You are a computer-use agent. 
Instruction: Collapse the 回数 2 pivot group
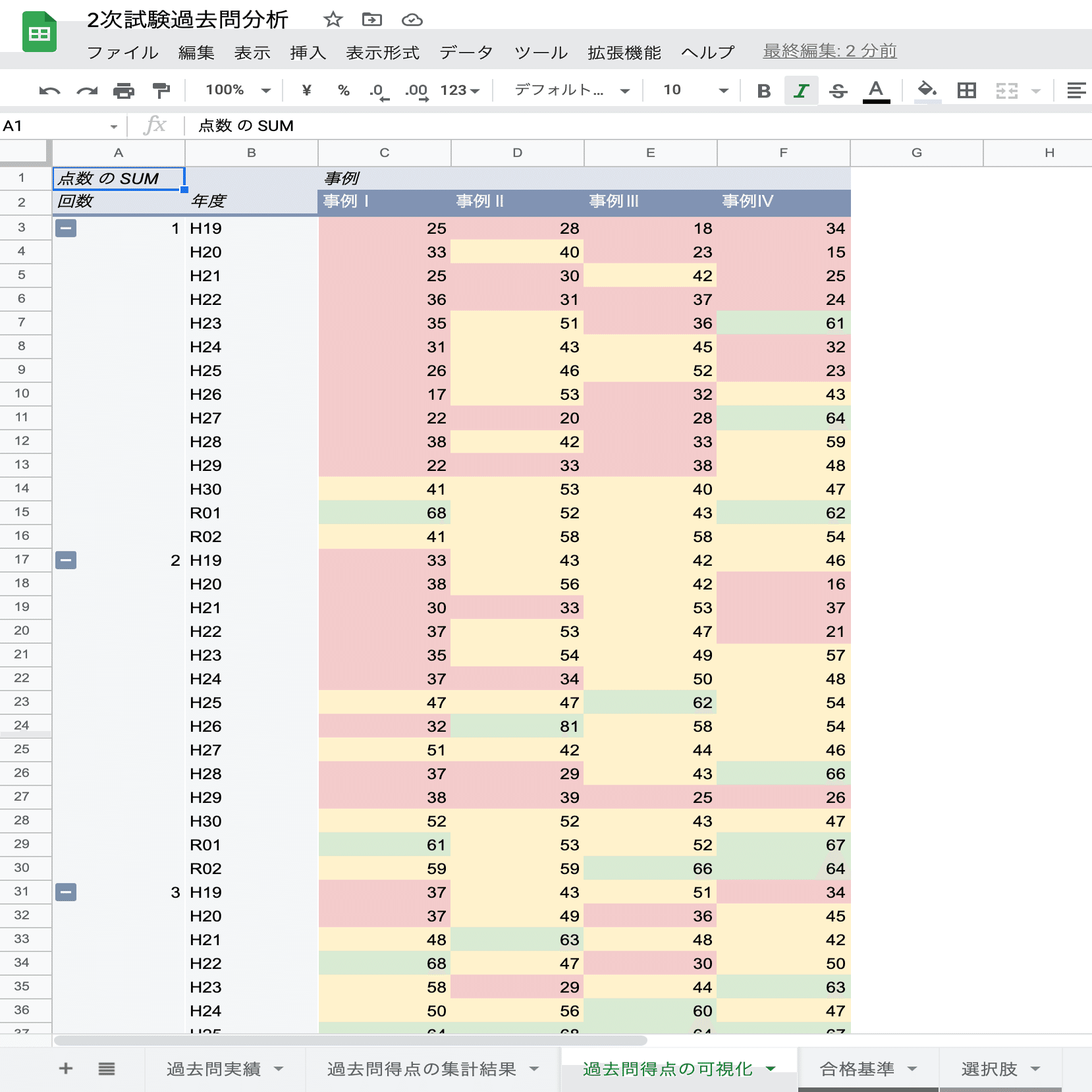tap(66, 560)
